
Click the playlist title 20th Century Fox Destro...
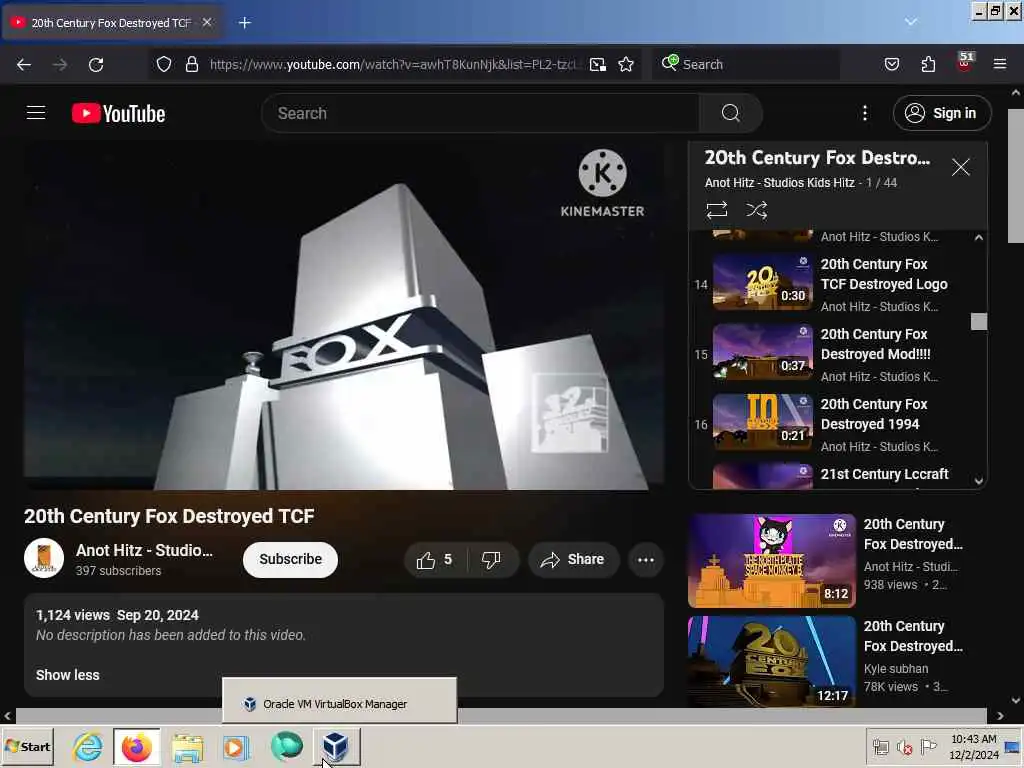pyautogui.click(x=817, y=157)
